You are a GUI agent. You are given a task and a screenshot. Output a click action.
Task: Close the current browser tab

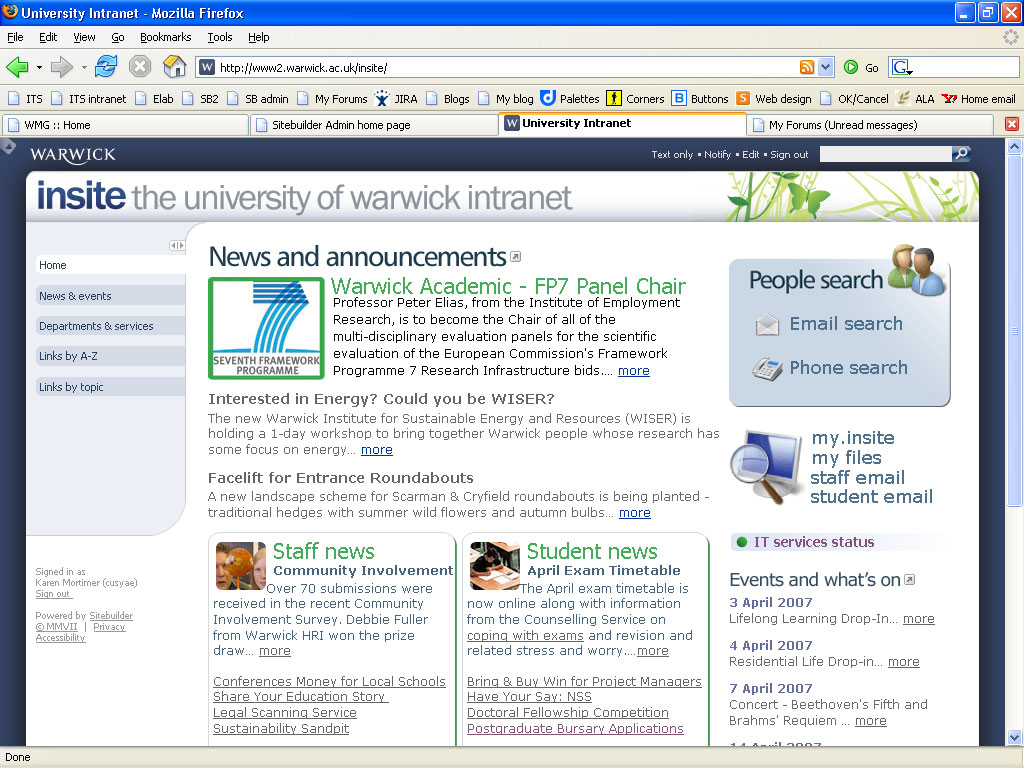pos(1011,124)
